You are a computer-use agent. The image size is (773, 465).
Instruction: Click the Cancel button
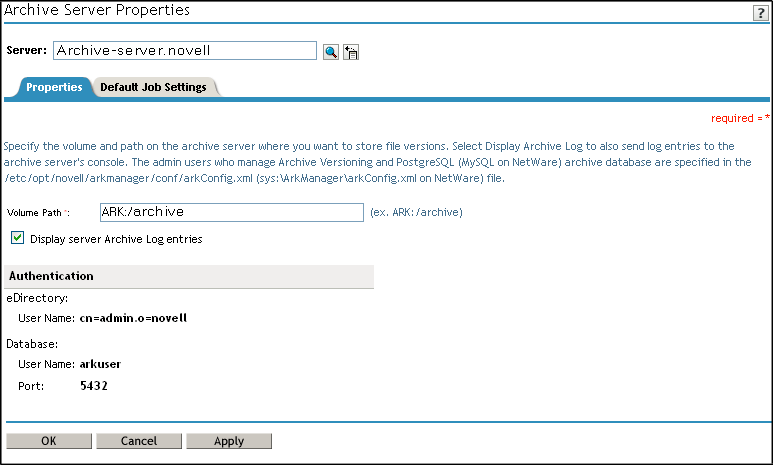[x=139, y=441]
